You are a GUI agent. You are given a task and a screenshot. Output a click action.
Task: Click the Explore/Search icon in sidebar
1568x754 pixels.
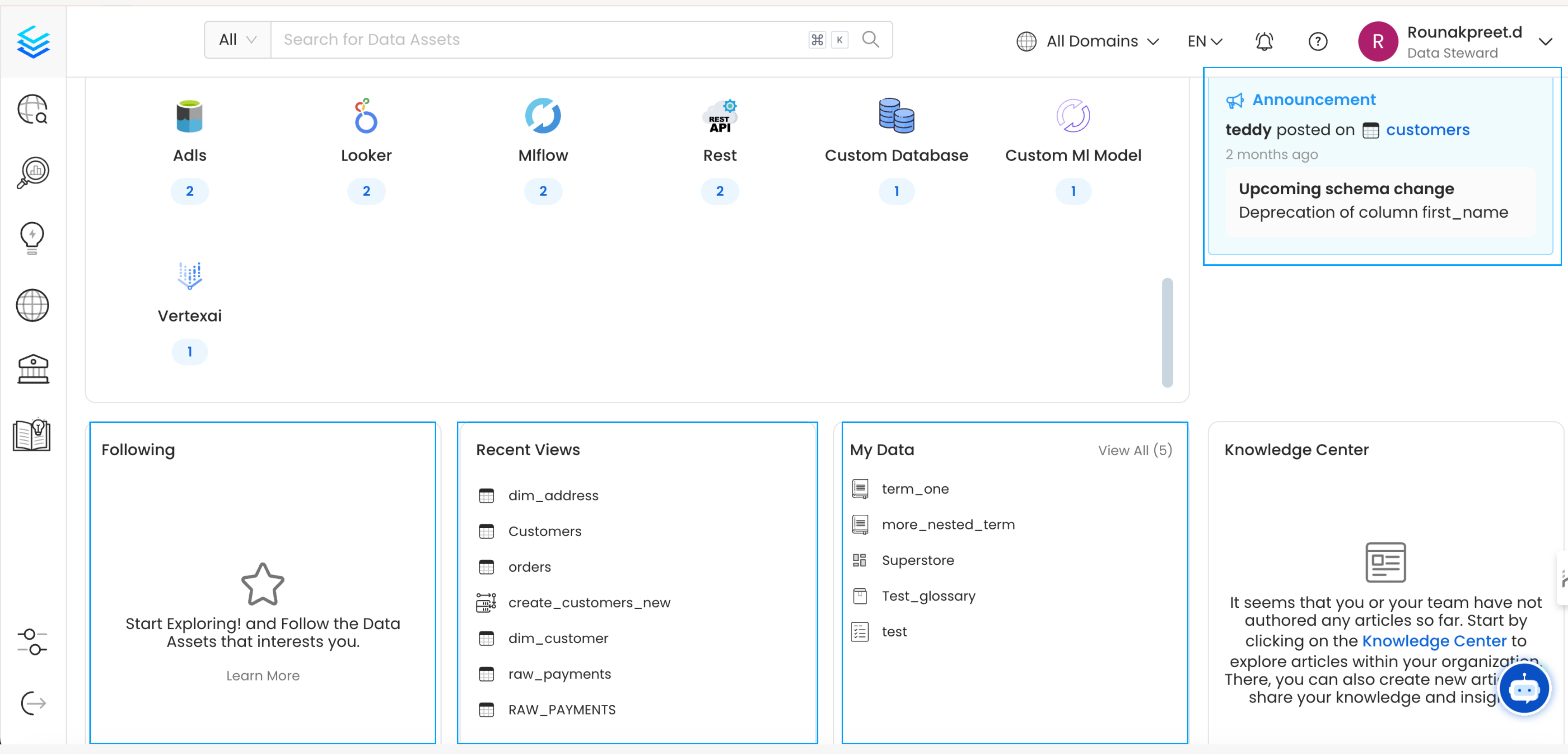point(33,111)
